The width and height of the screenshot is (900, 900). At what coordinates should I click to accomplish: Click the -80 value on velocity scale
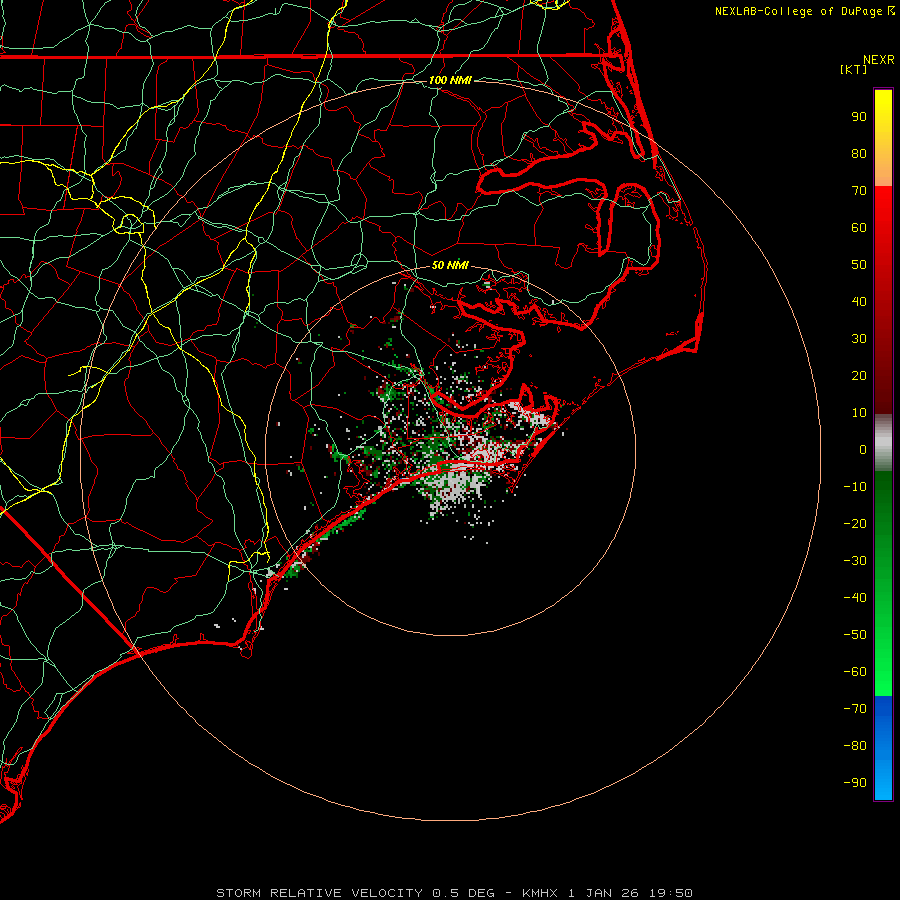pos(855,746)
